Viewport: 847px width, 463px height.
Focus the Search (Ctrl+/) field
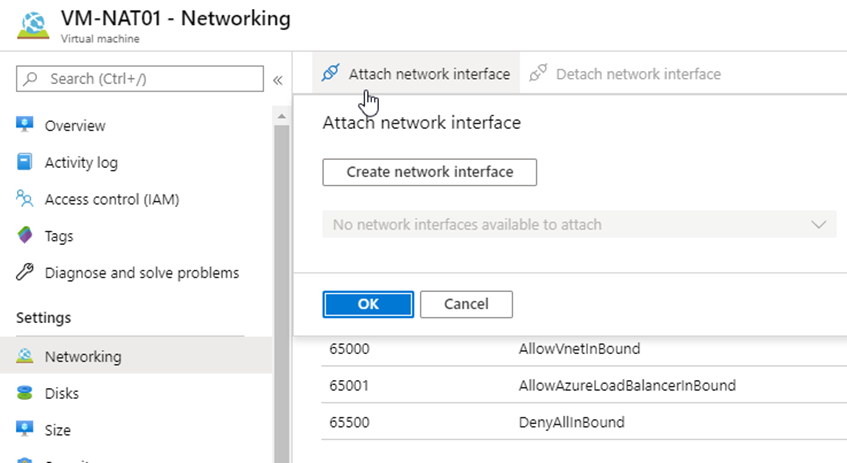coord(140,79)
